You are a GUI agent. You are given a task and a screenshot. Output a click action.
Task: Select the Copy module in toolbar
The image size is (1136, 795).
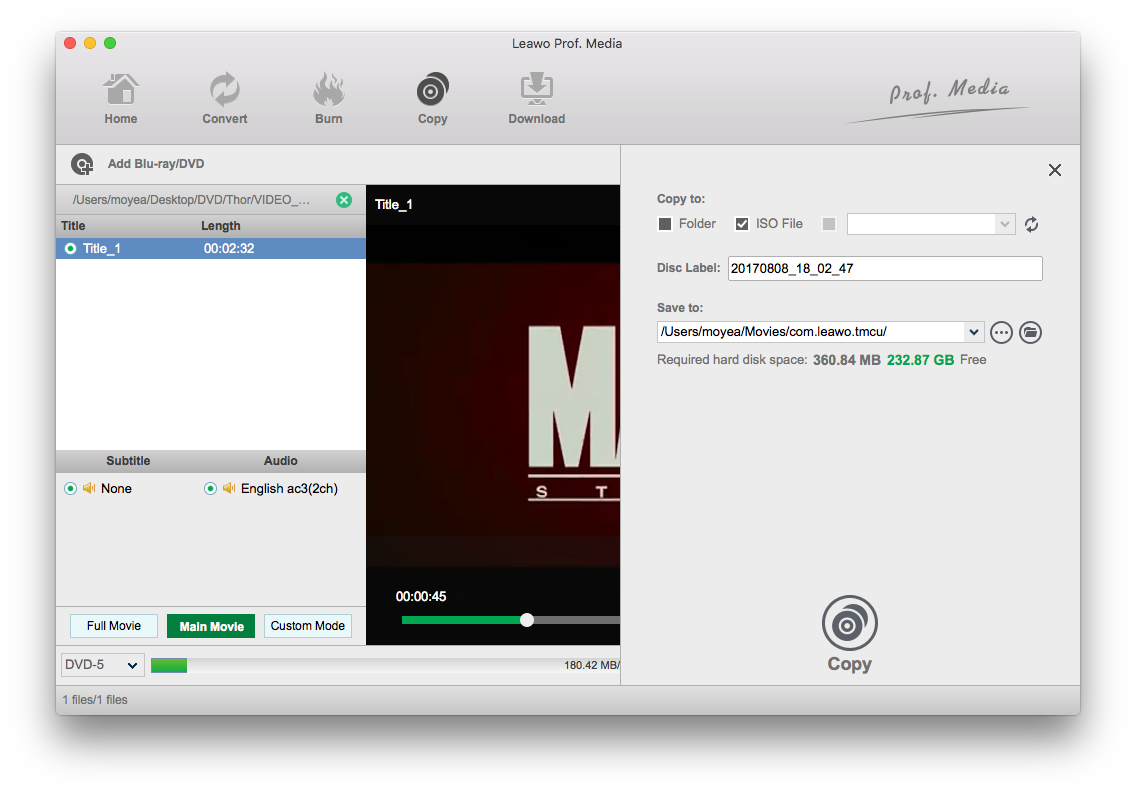click(x=433, y=99)
